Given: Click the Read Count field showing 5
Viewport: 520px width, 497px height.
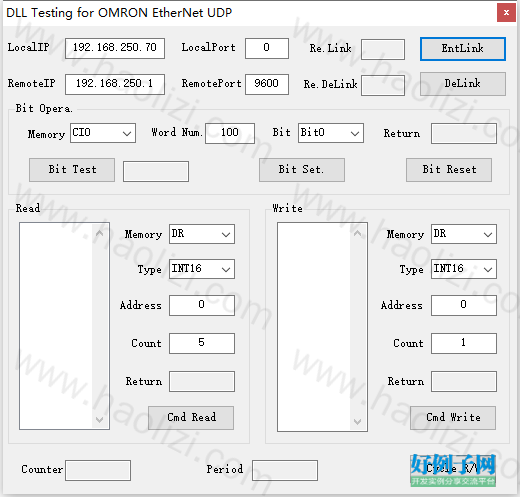Looking at the screenshot, I should point(202,343).
